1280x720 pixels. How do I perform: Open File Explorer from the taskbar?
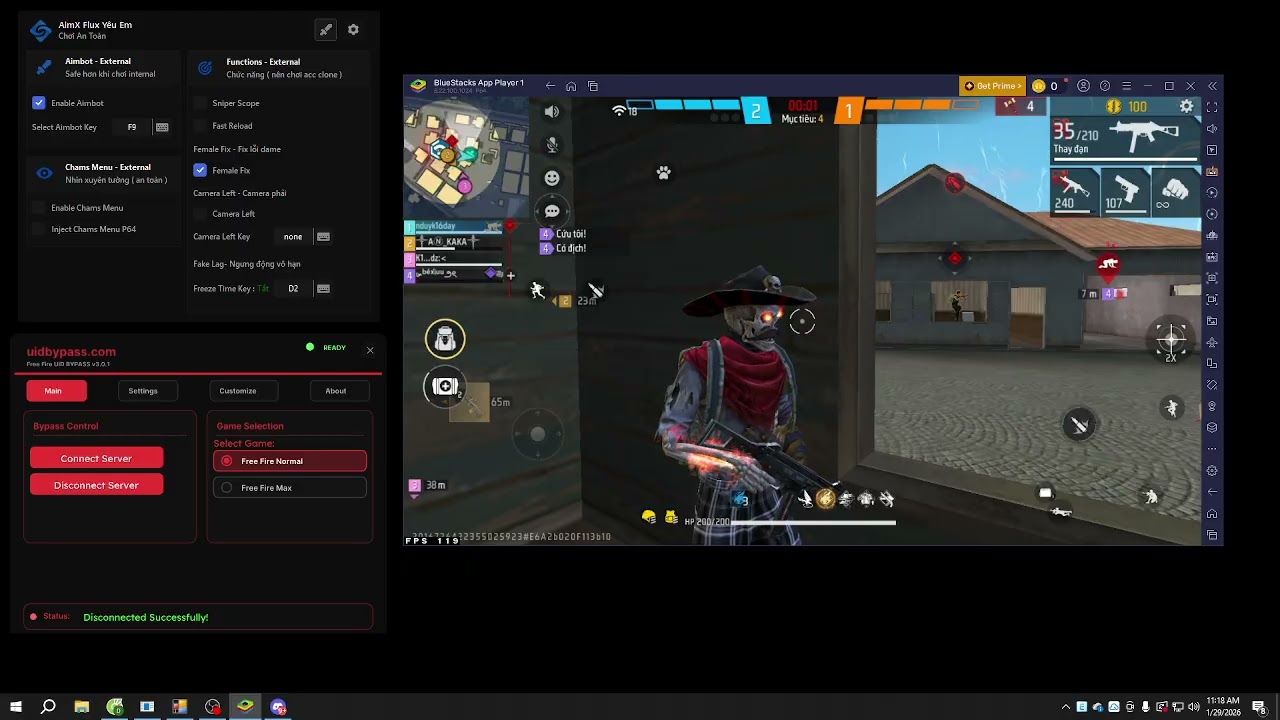[x=82, y=707]
